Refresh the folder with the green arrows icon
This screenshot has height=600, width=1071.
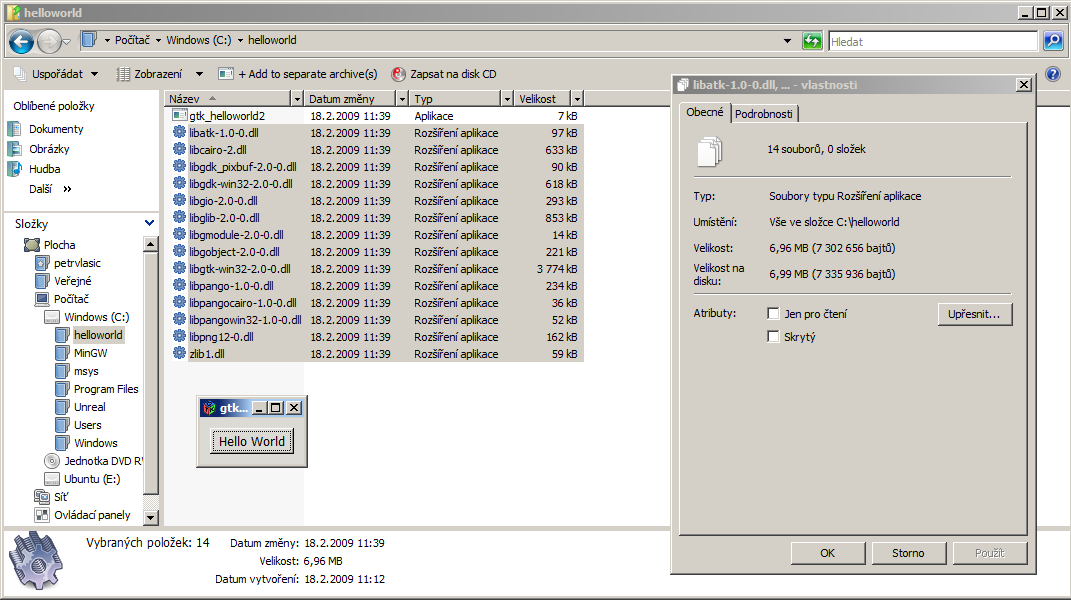(x=812, y=41)
